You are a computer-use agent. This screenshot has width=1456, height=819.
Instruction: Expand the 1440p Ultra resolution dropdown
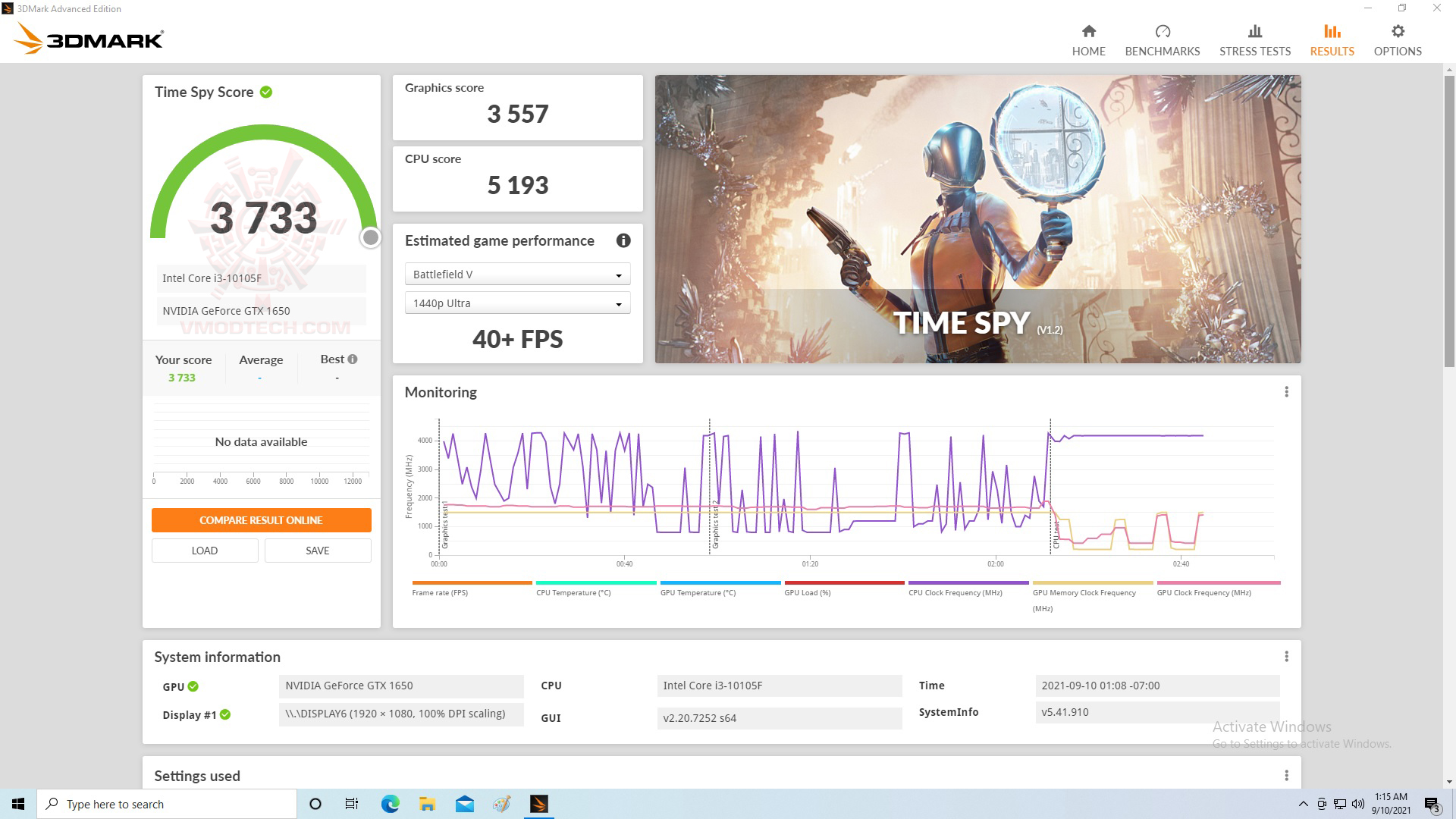(517, 303)
